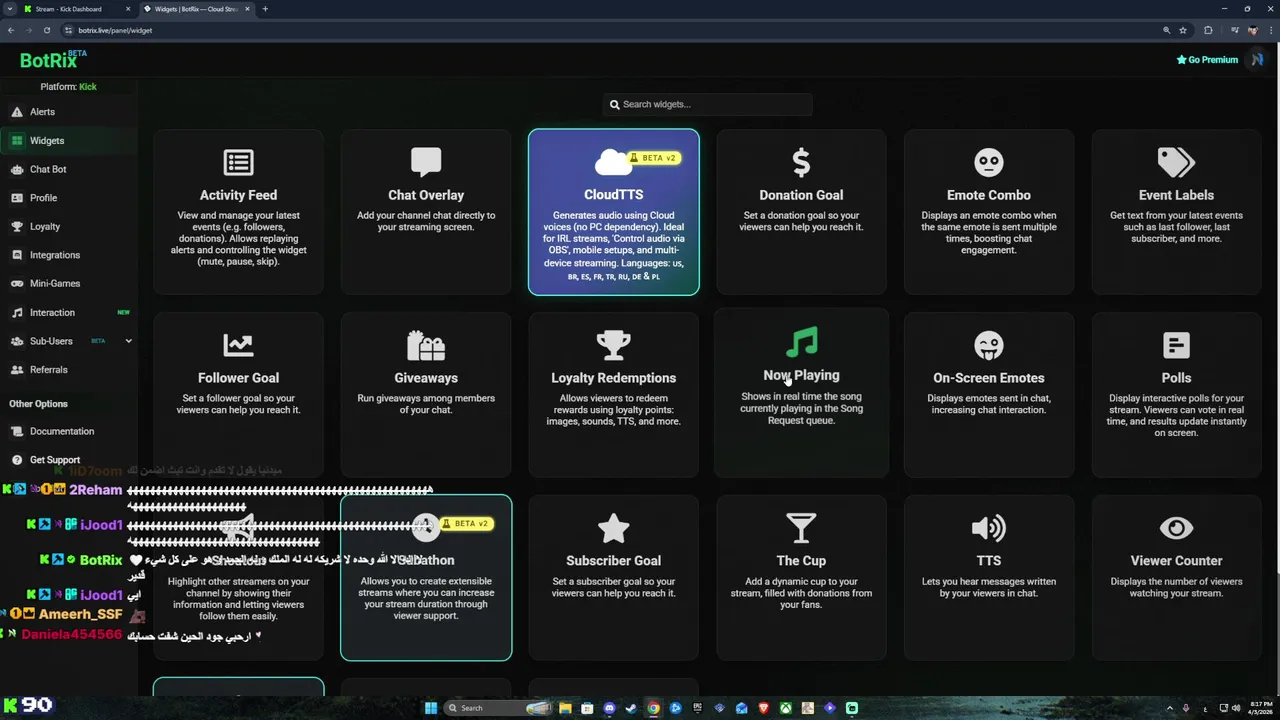Click the Now Playing music note icon
The width and height of the screenshot is (1280, 720).
(801, 342)
